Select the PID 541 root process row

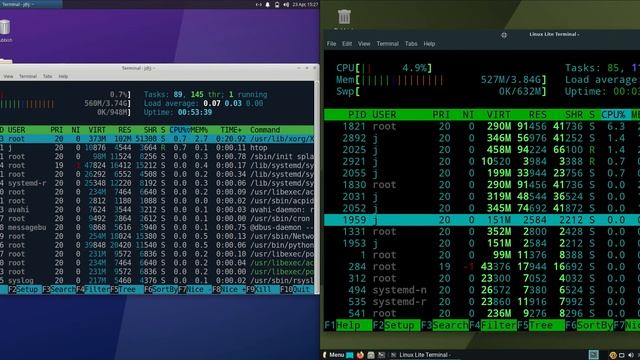click(482, 313)
